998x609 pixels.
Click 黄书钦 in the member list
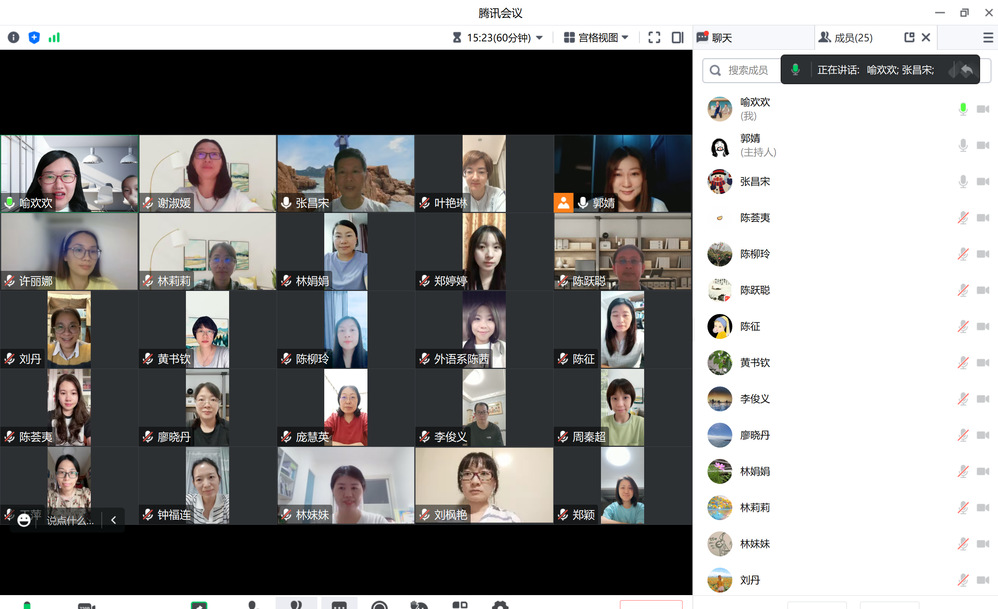pyautogui.click(x=845, y=363)
